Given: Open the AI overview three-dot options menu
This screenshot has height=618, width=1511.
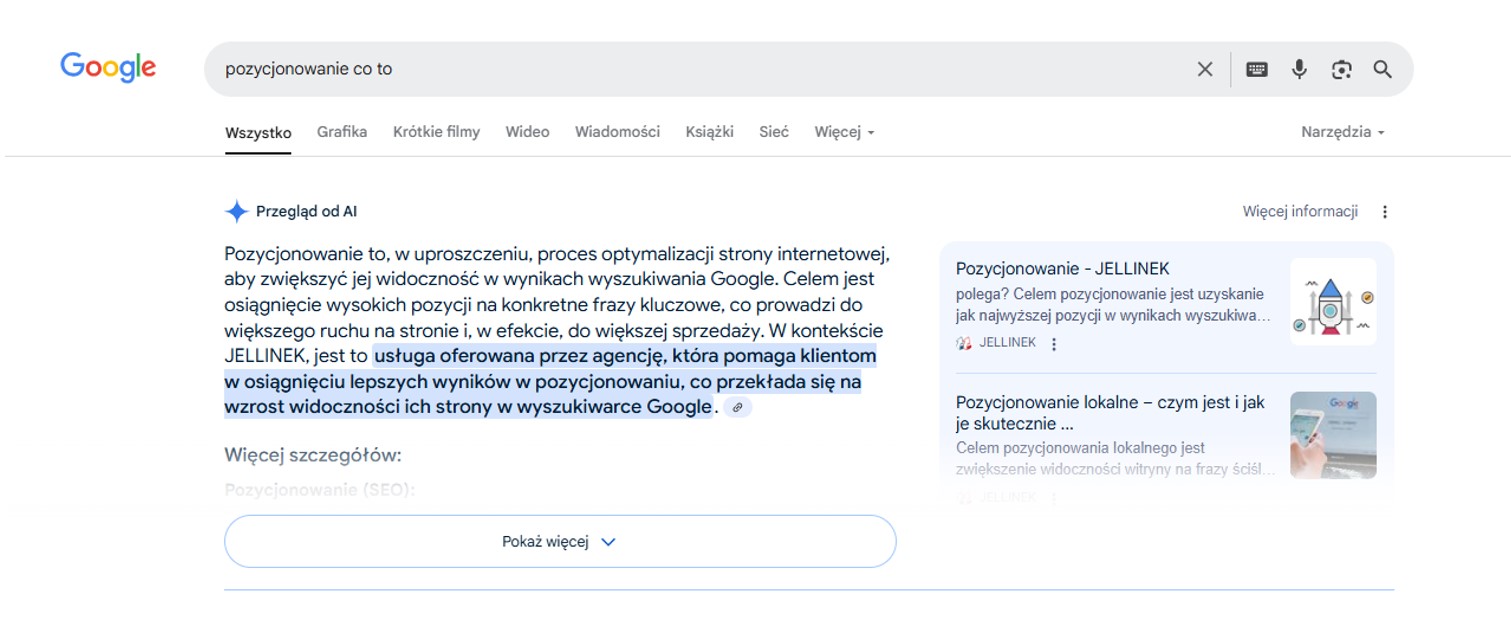Looking at the screenshot, I should click(1385, 212).
